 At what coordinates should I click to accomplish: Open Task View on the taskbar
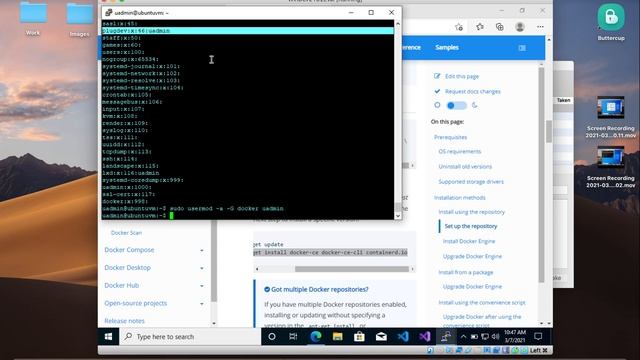293,337
